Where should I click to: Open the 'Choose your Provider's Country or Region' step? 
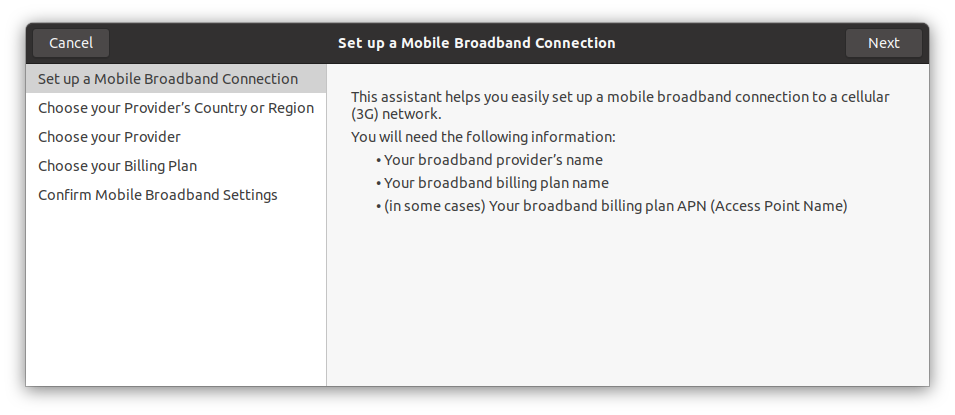(x=176, y=108)
